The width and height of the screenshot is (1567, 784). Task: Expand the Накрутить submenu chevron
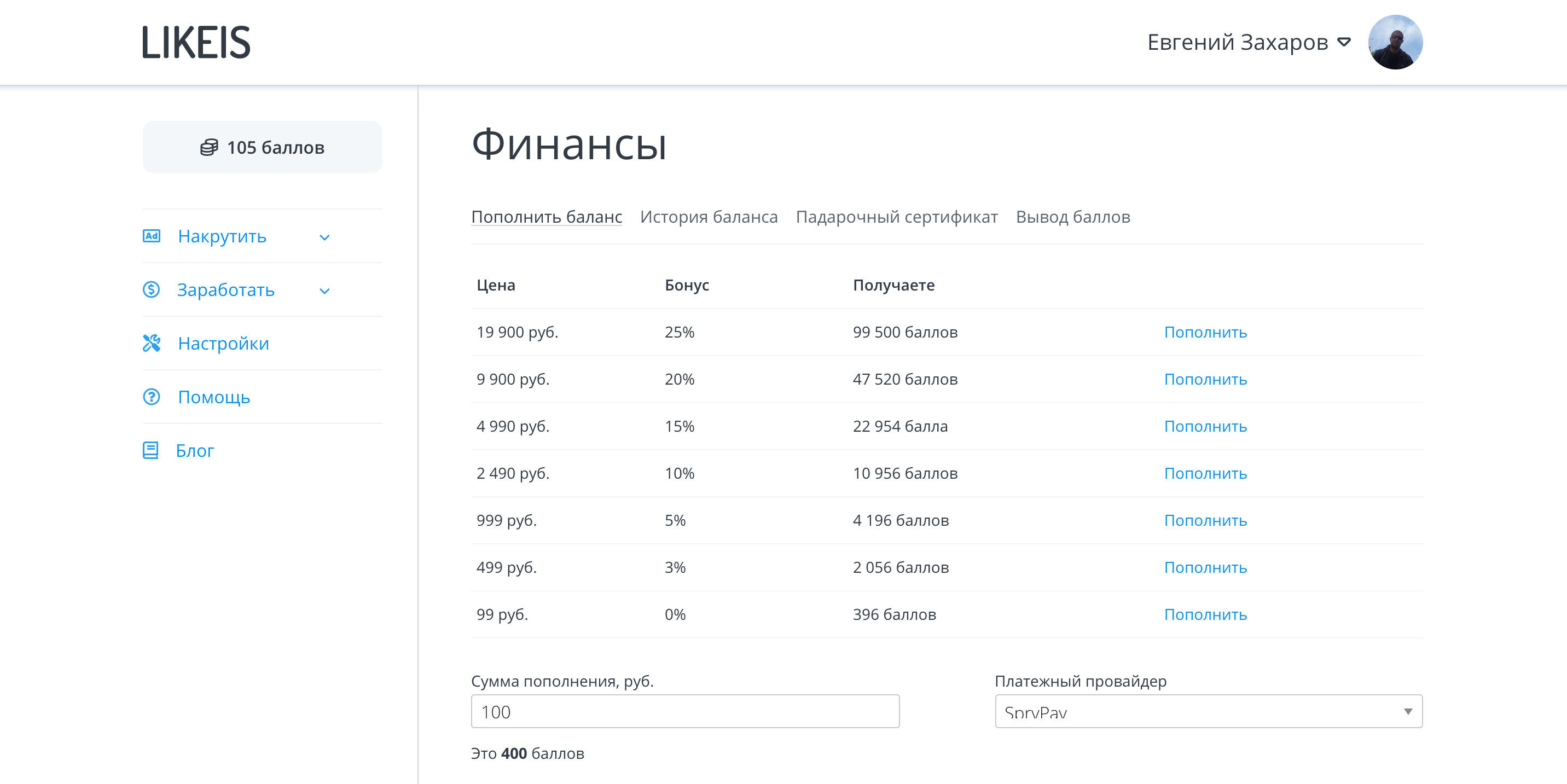click(324, 237)
